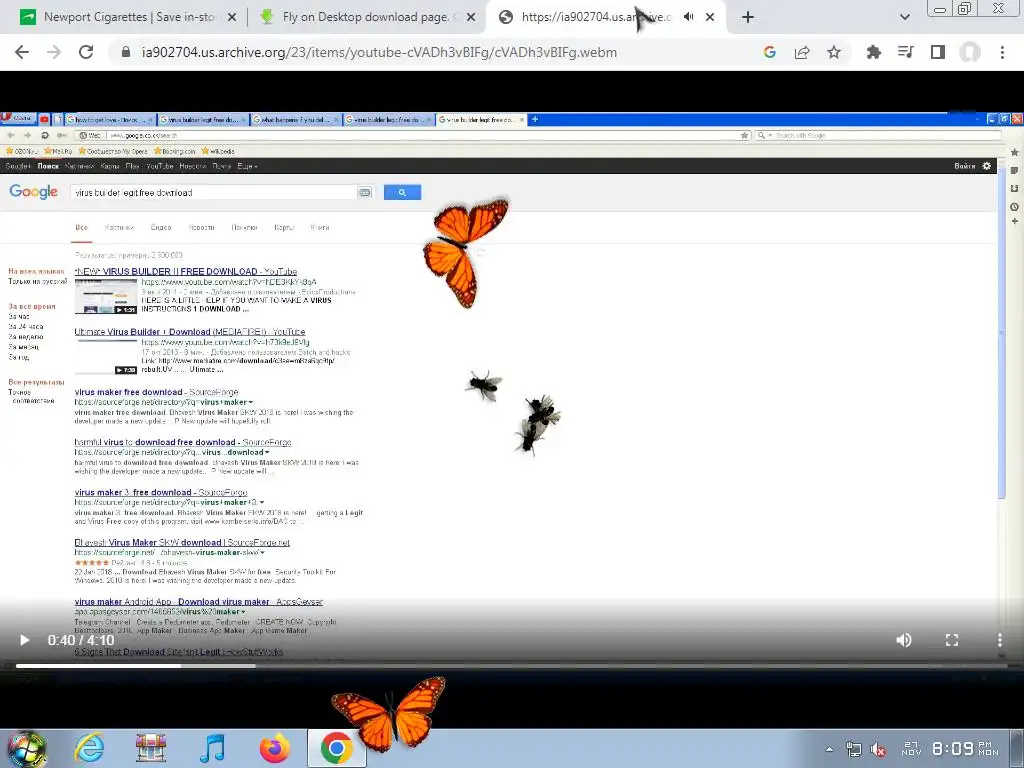Screen dimensions: 1024x768
Task: Open the media control icon
Action: tap(905, 52)
